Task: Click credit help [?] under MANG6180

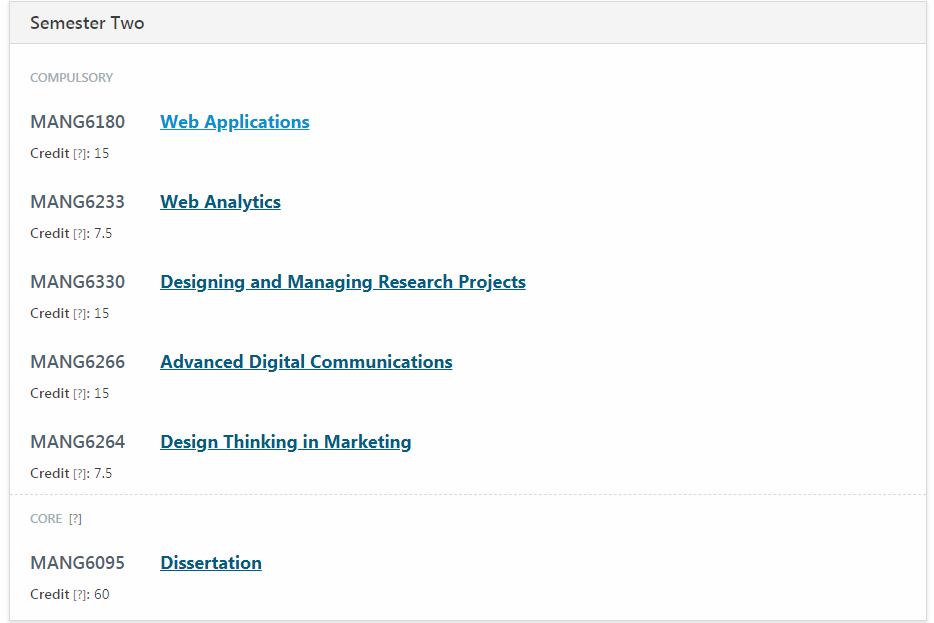Action: point(80,154)
